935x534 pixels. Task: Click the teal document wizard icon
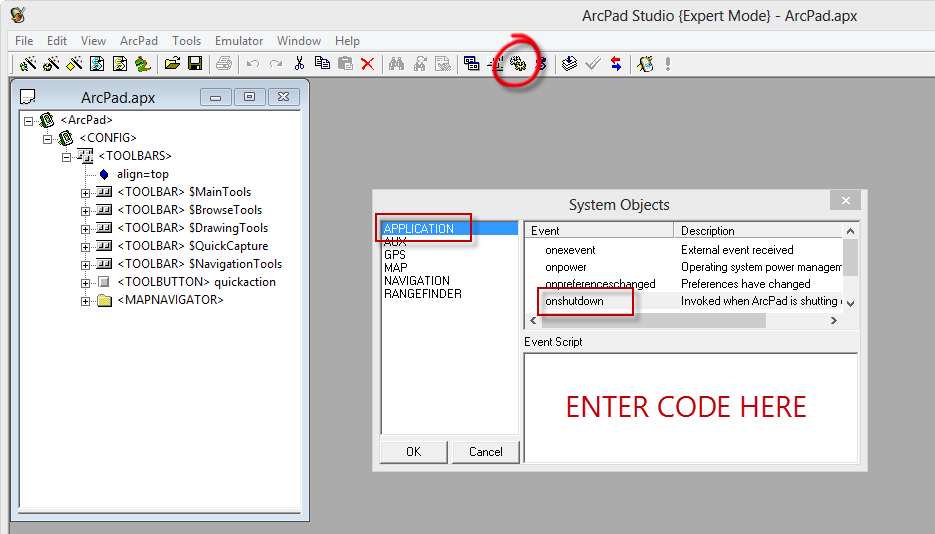pos(97,63)
